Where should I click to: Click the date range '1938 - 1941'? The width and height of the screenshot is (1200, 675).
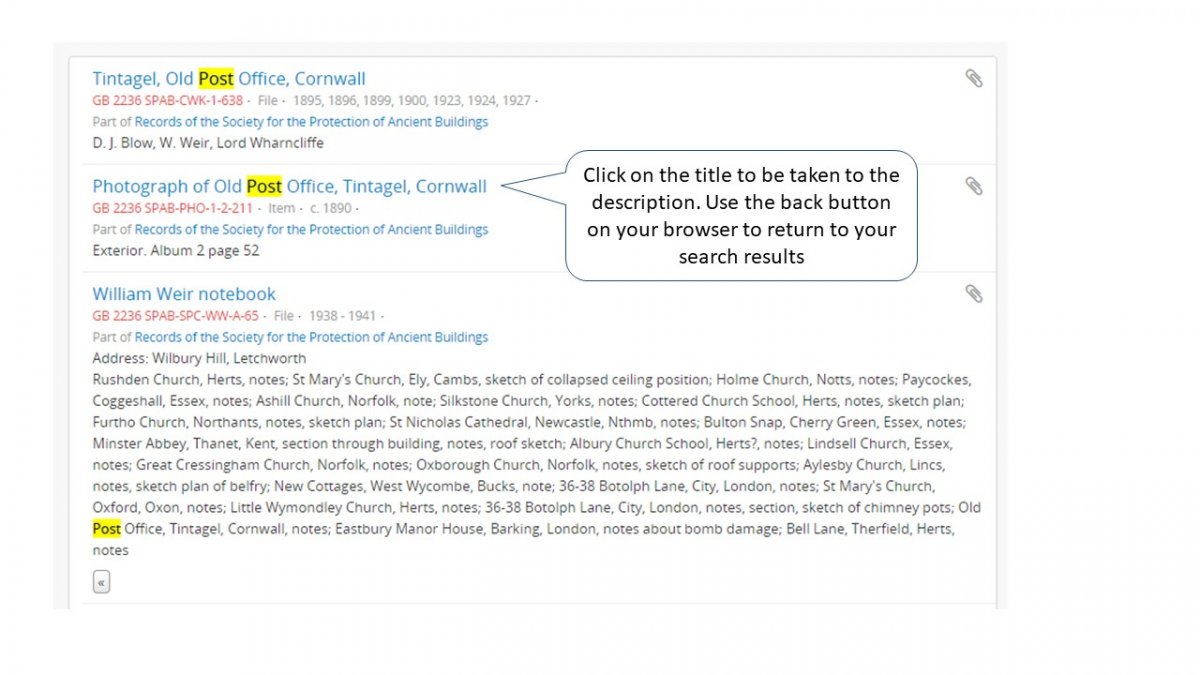(x=342, y=316)
